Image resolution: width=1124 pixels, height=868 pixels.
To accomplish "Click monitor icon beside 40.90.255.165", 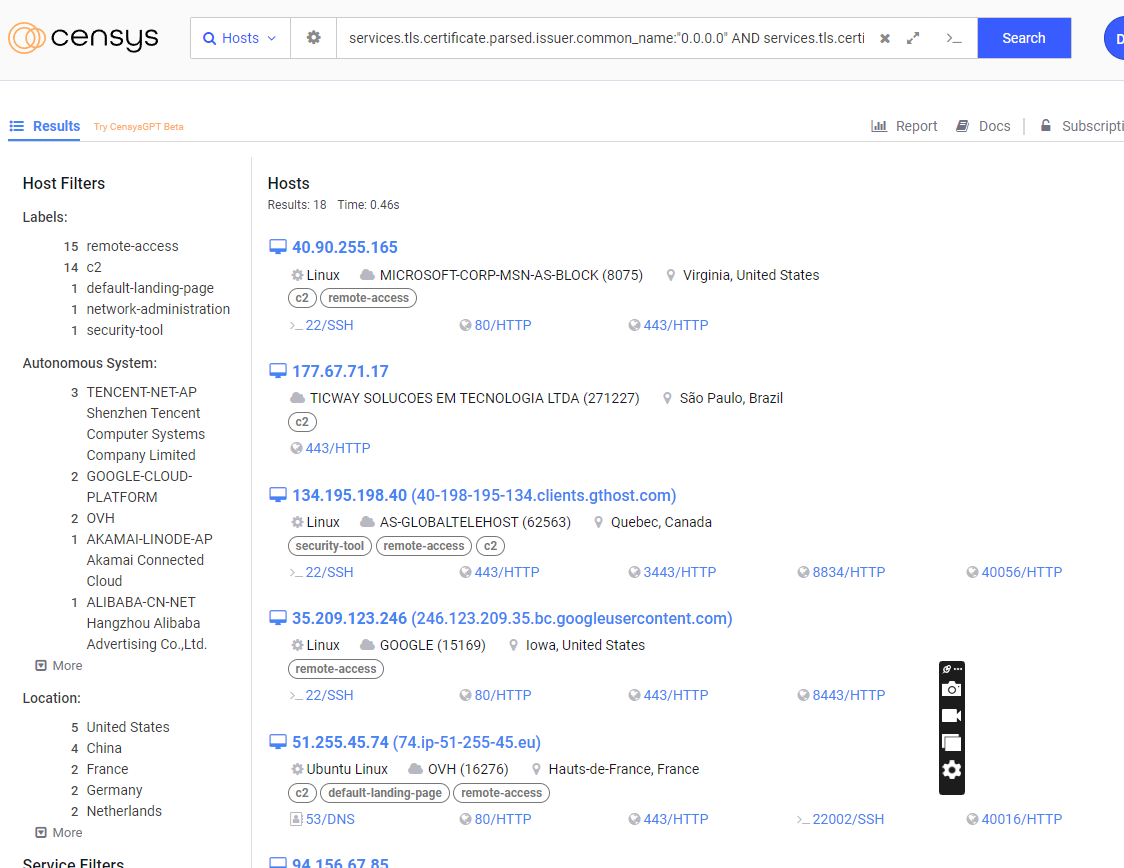I will (x=277, y=247).
